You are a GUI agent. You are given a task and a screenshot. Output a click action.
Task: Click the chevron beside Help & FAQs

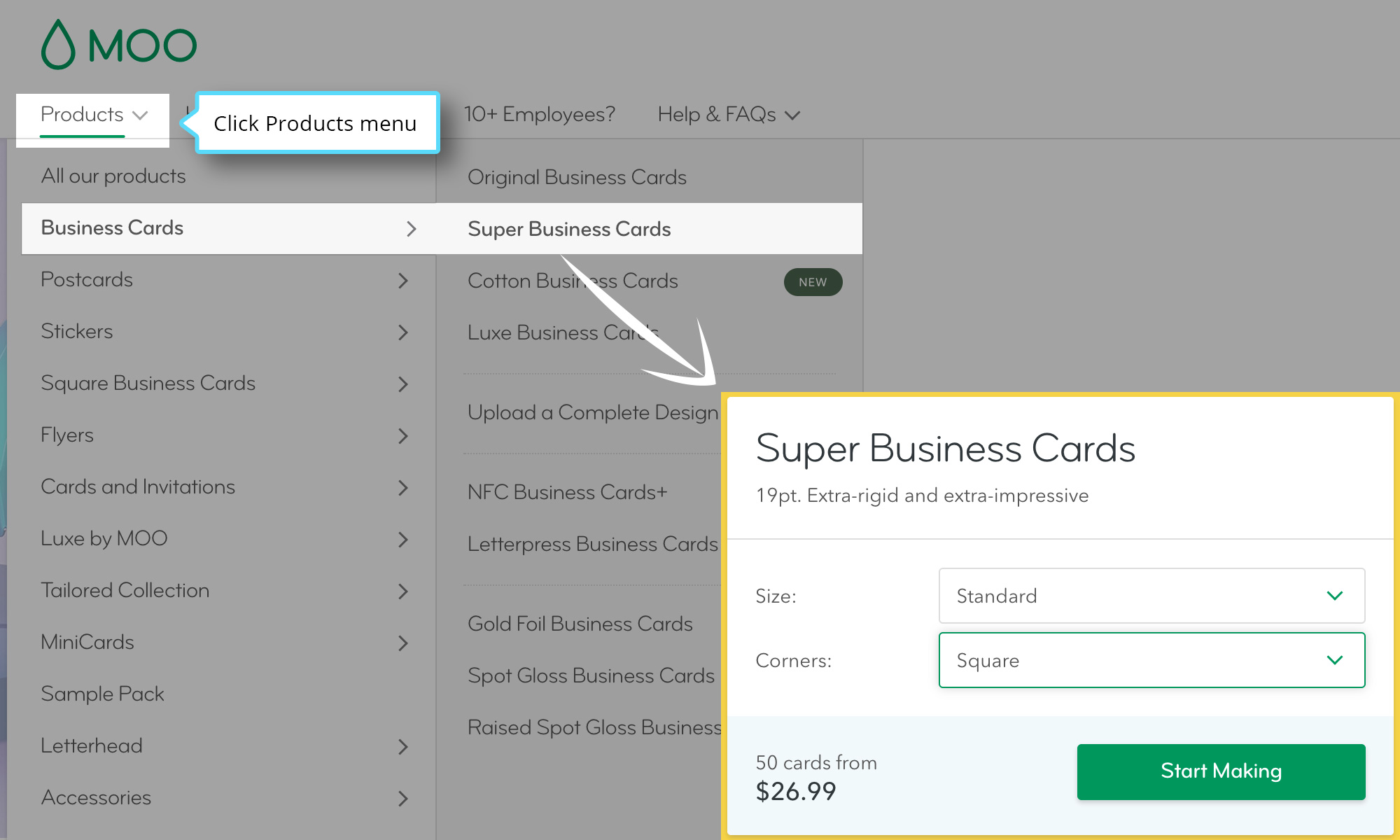click(x=792, y=115)
